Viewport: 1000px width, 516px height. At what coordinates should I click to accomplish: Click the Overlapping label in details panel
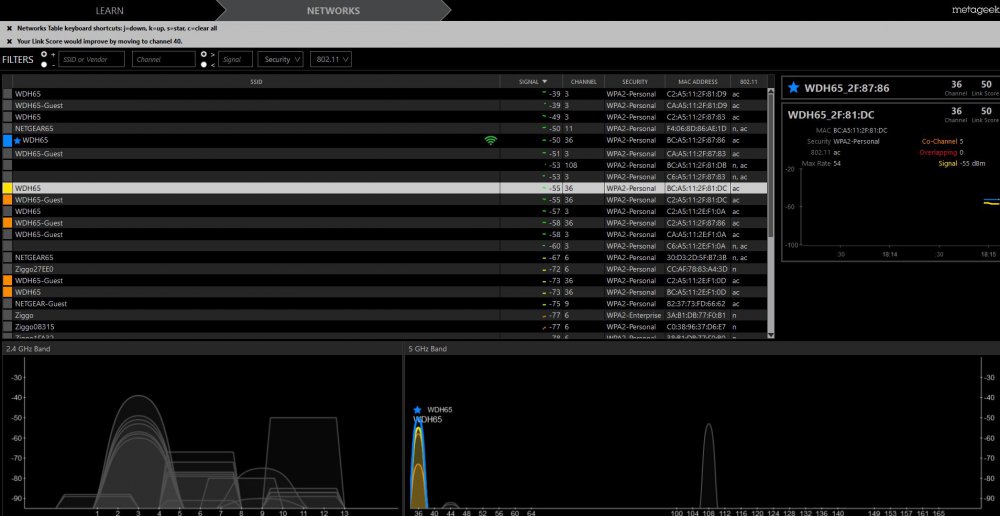tap(939, 153)
